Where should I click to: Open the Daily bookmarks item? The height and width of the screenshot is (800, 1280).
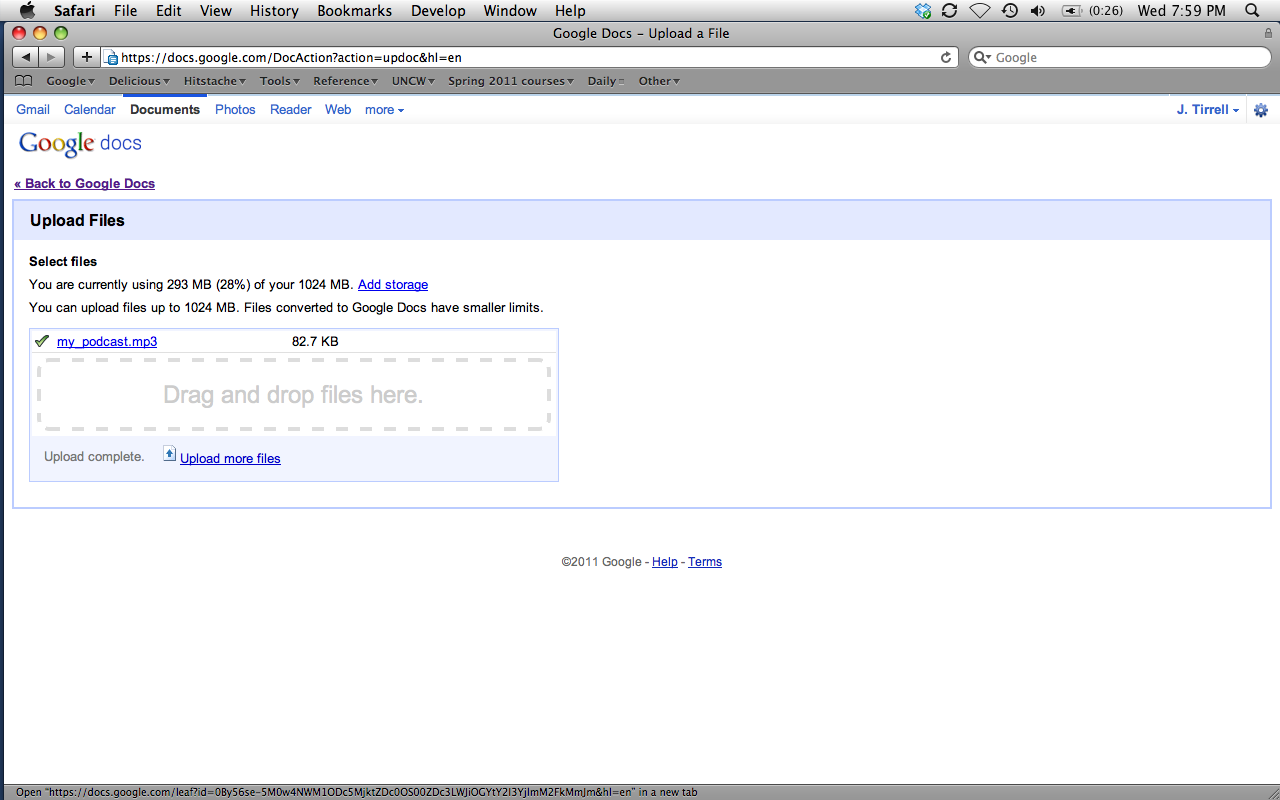[x=606, y=81]
